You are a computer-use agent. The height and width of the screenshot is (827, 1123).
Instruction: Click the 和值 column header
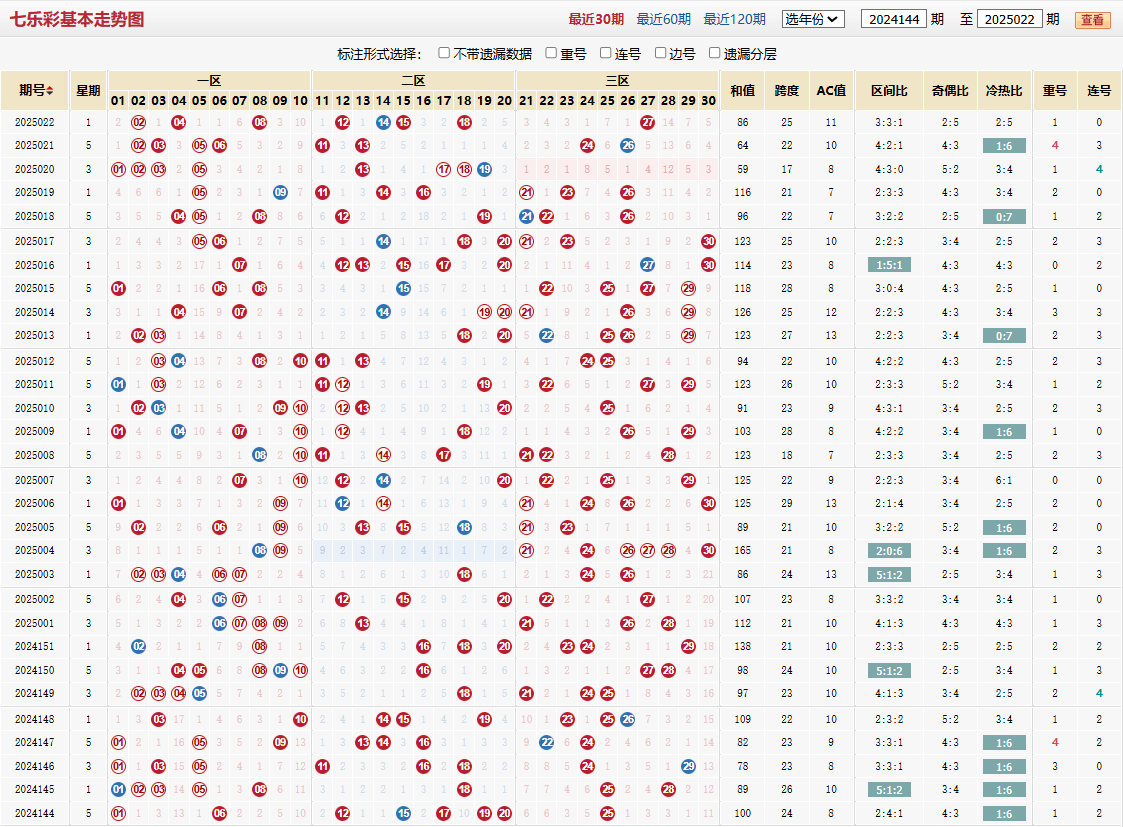(742, 91)
